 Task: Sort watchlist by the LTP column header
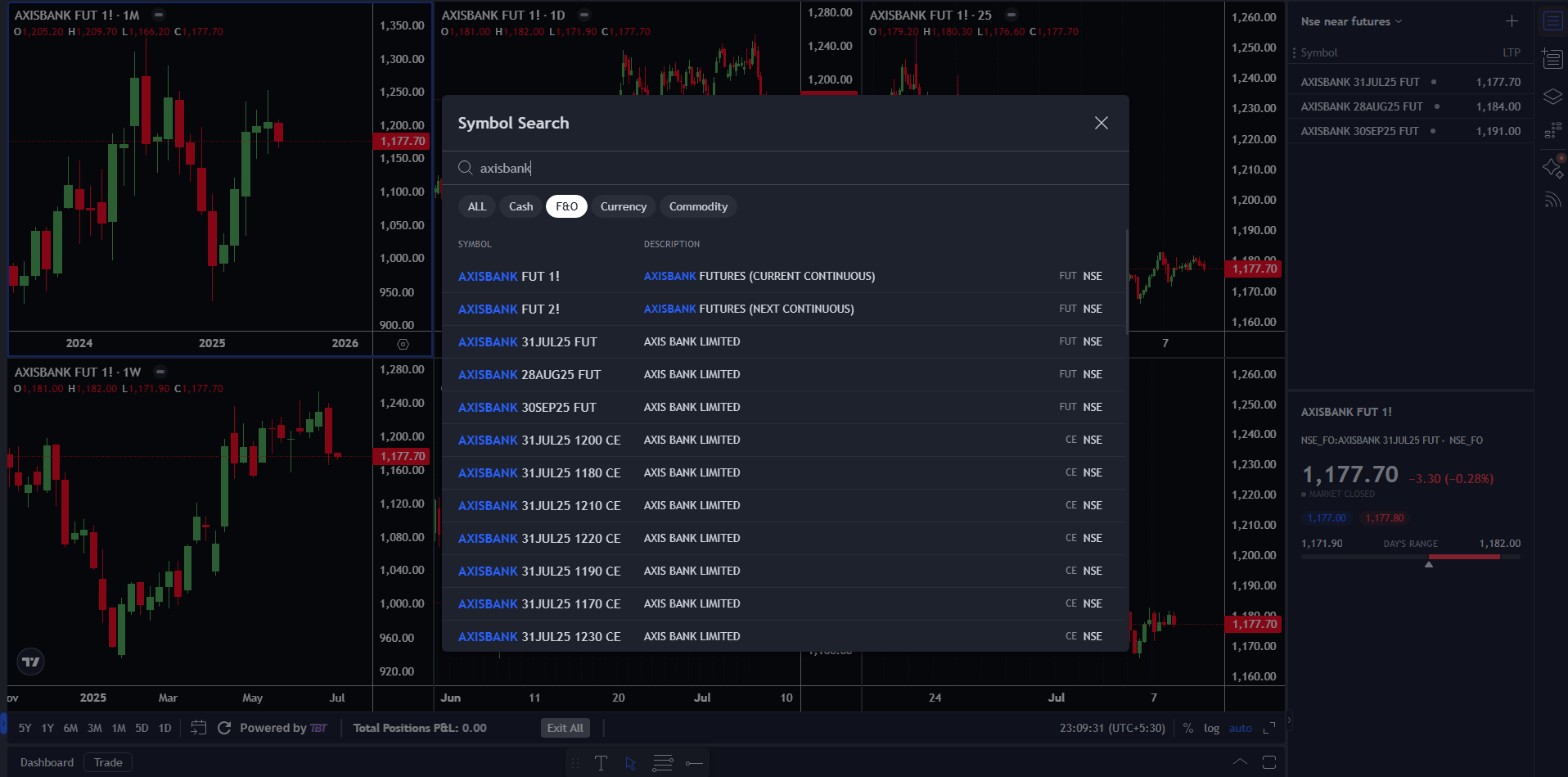1512,52
